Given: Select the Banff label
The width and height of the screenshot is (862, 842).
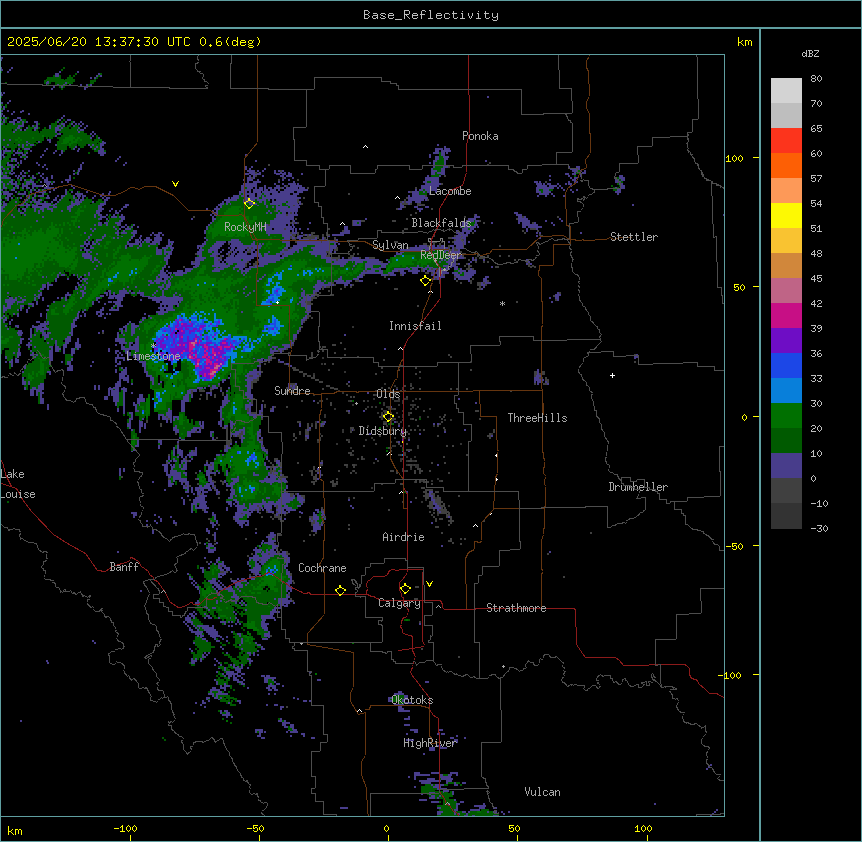Looking at the screenshot, I should [124, 567].
